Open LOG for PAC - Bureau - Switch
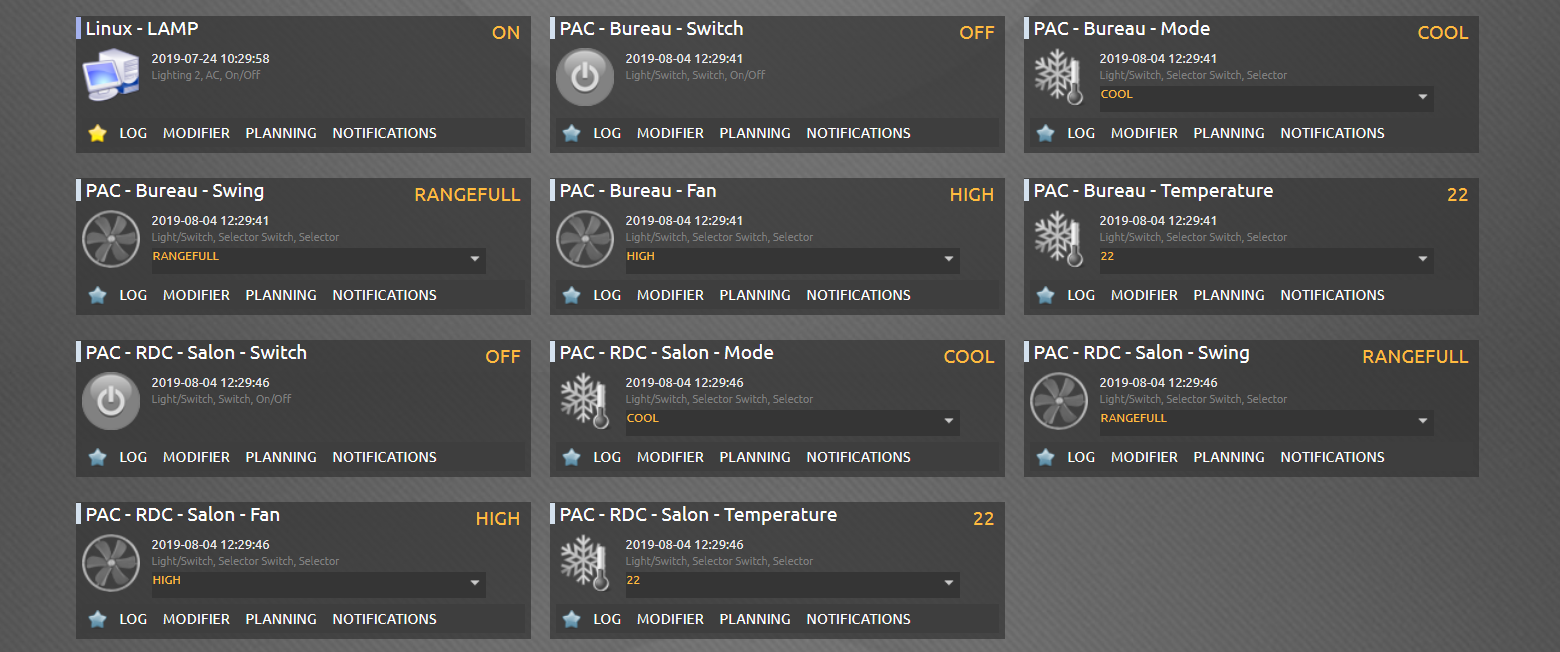 point(607,133)
